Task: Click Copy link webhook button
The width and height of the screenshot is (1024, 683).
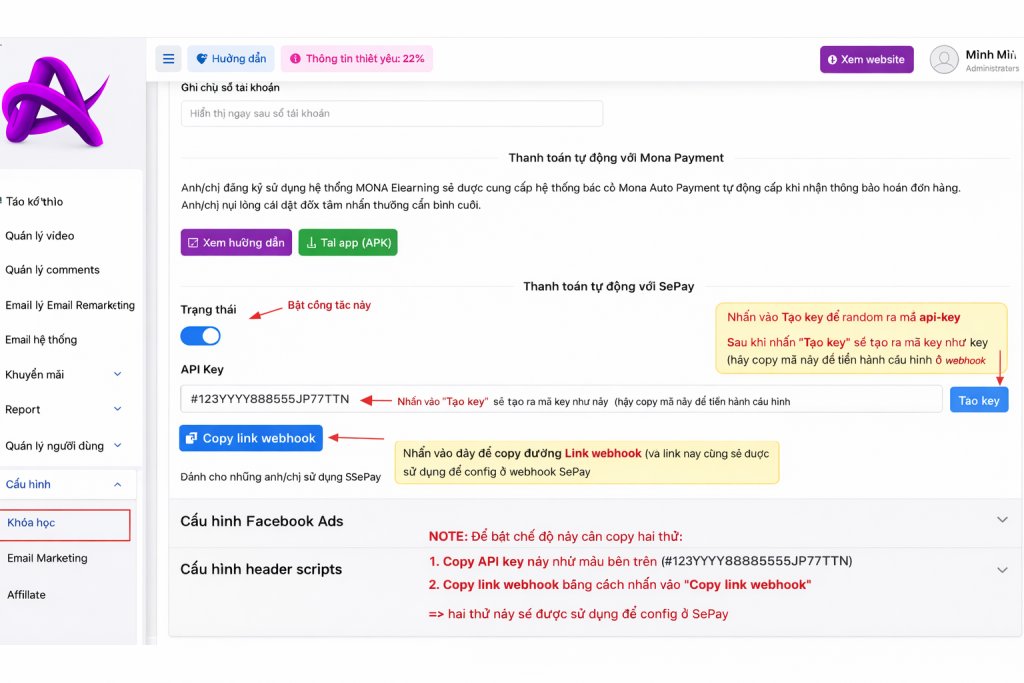Action: 249,438
